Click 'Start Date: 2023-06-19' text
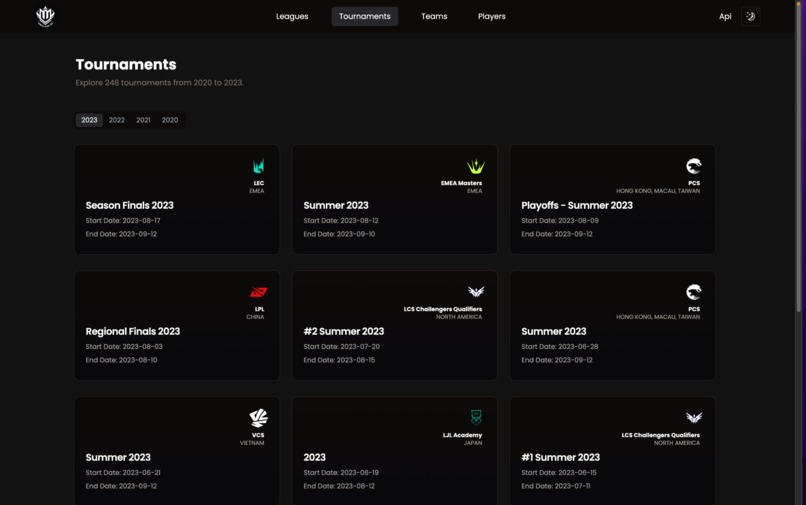Screen dimensions: 806x505 pos(341,473)
